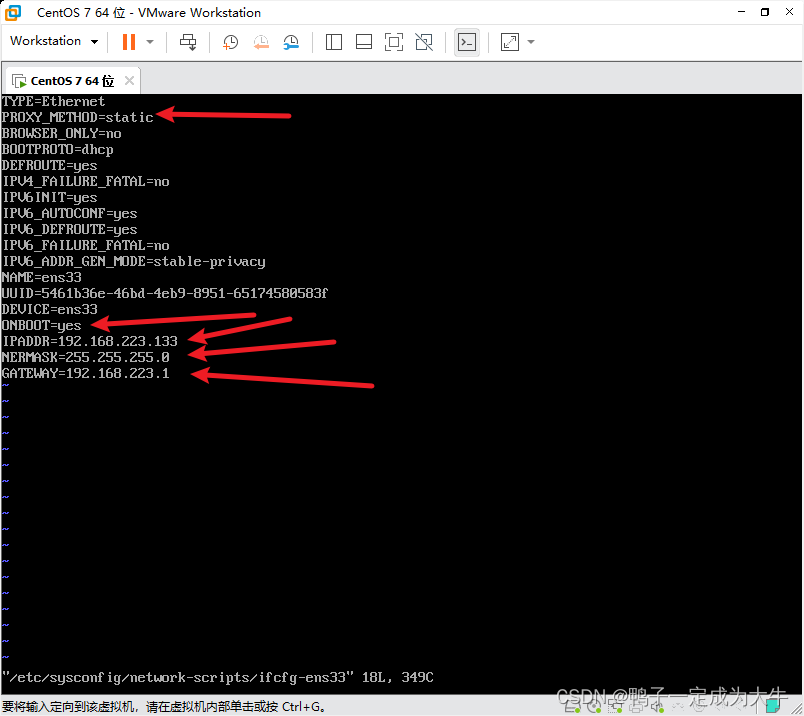Enter full screen mode

point(394,41)
